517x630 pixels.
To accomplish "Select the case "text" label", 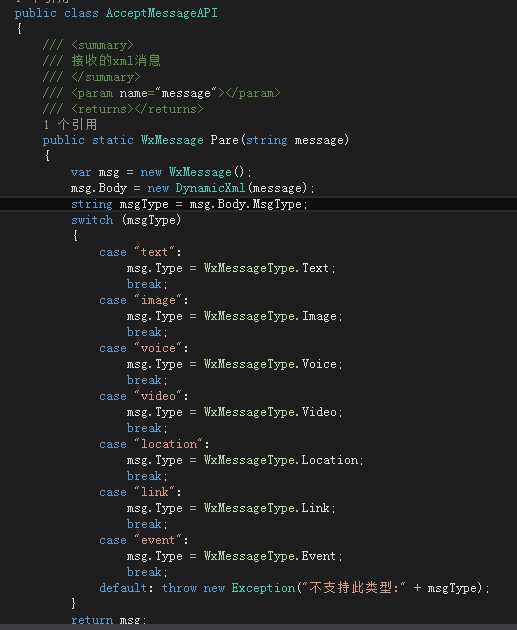I will [x=140, y=252].
